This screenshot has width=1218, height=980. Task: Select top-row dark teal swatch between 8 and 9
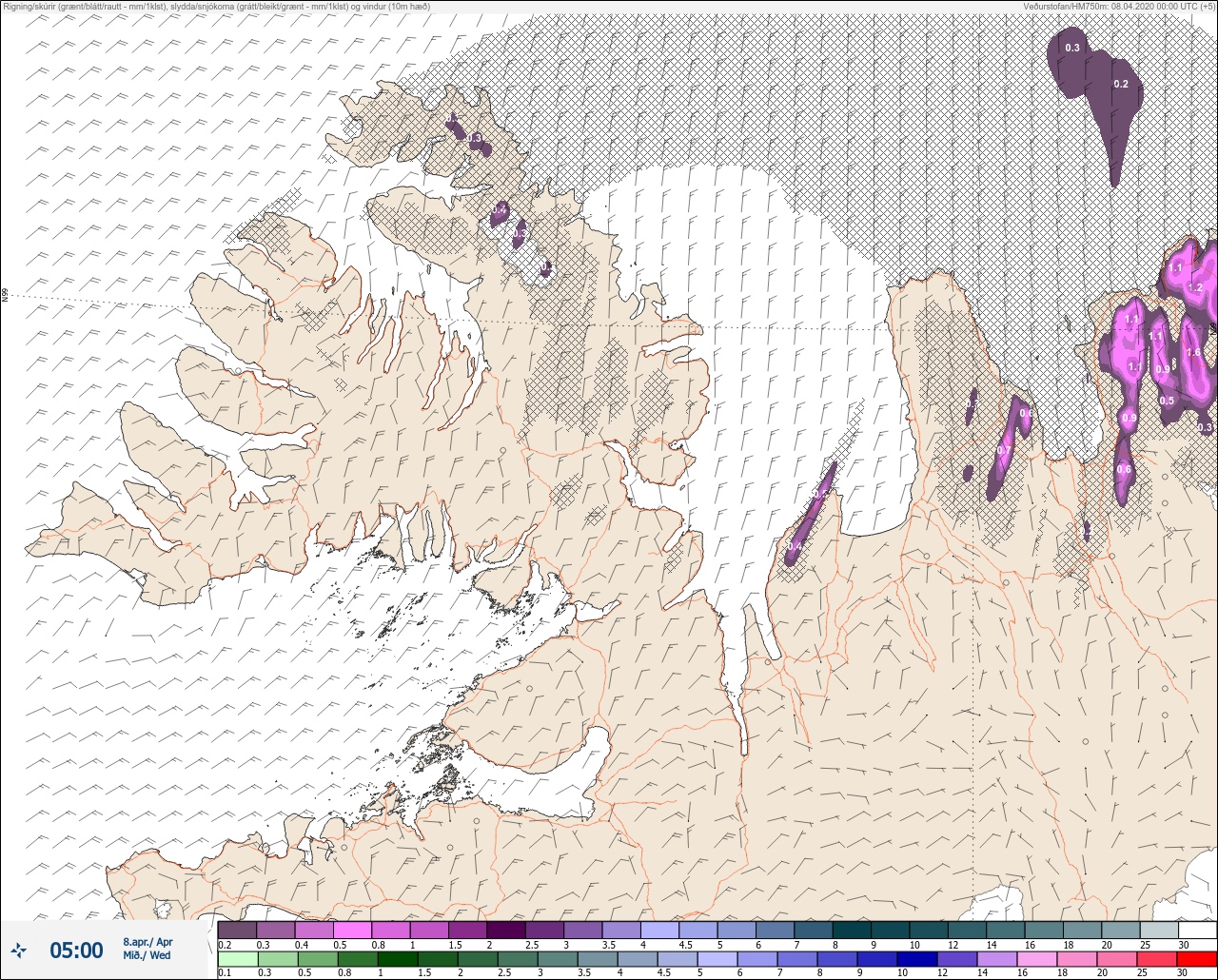click(x=852, y=930)
